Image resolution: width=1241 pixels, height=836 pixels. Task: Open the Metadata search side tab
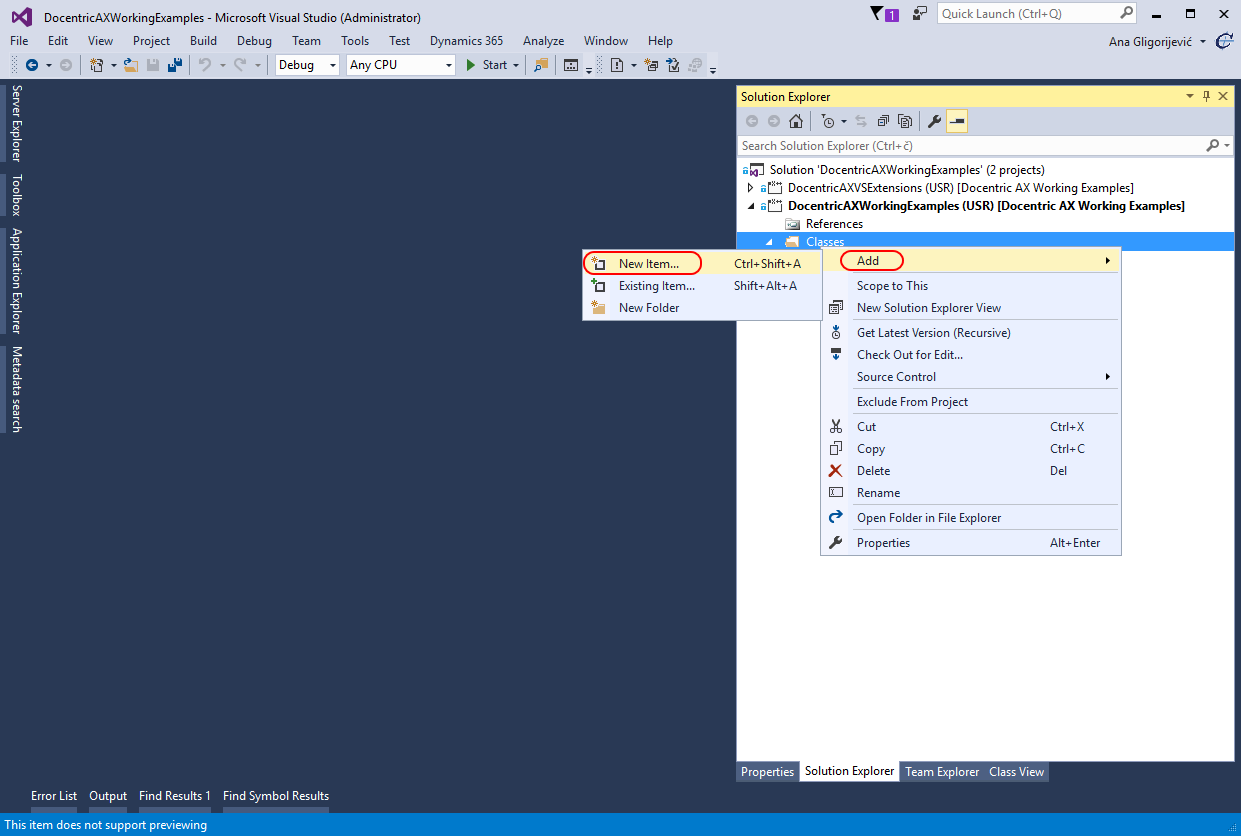click(x=16, y=389)
